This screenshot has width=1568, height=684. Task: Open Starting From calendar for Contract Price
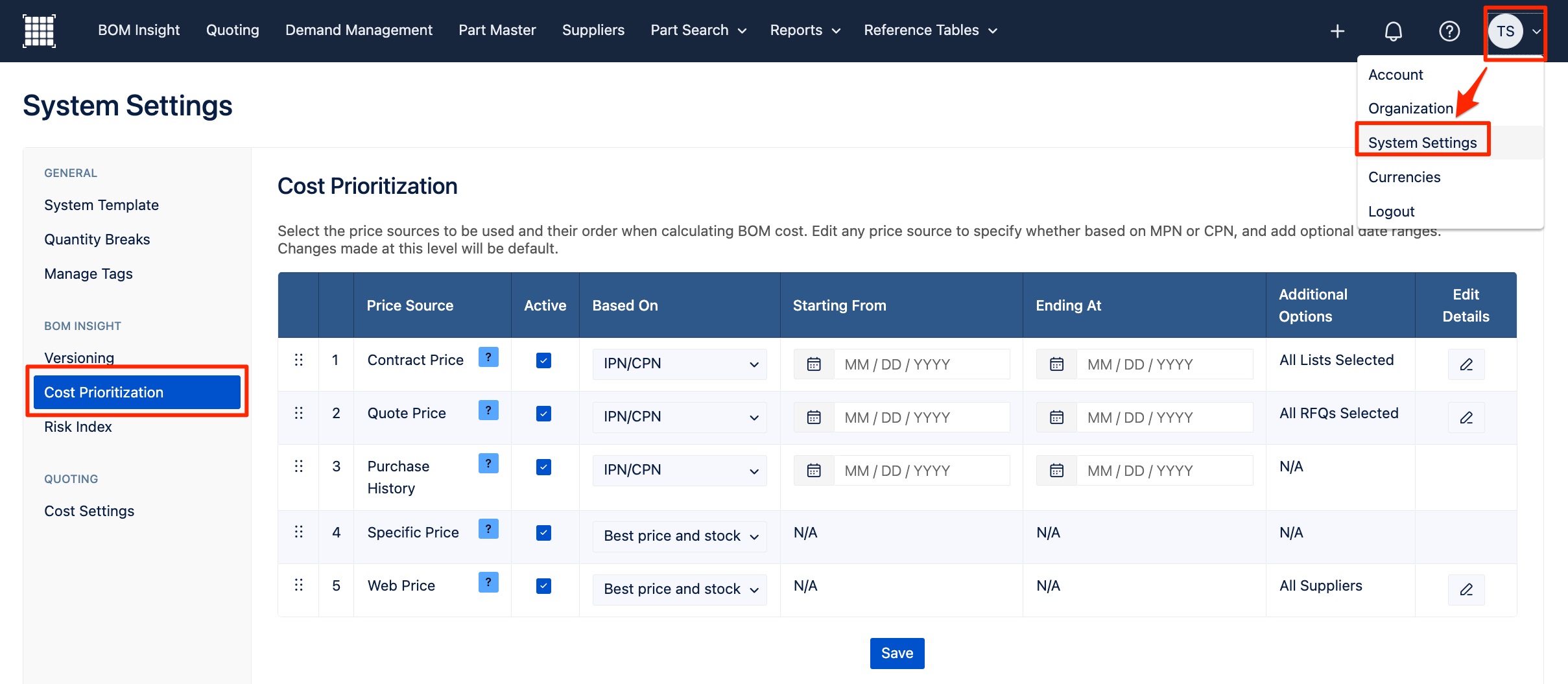point(814,364)
